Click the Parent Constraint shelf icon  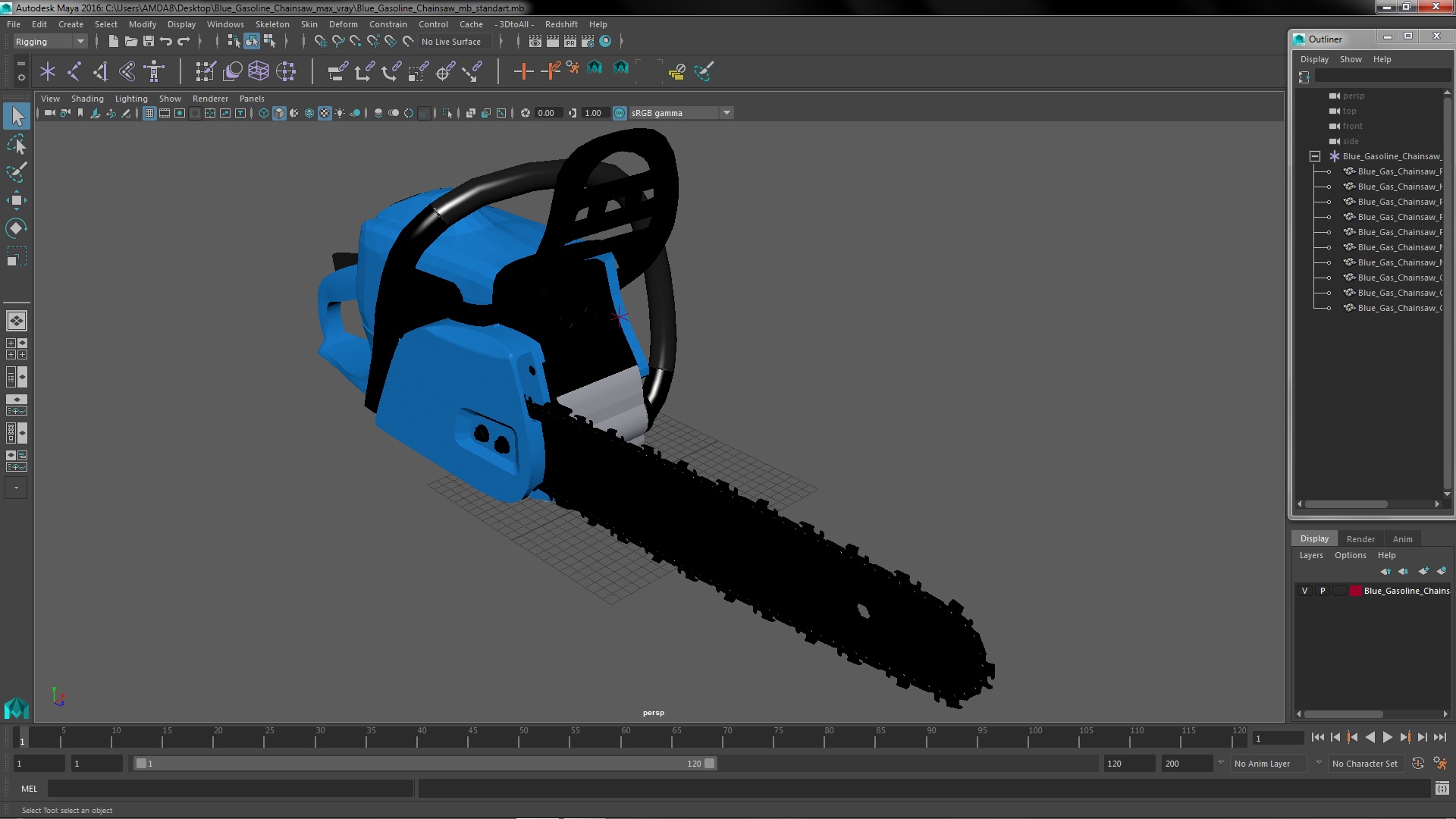[x=337, y=71]
